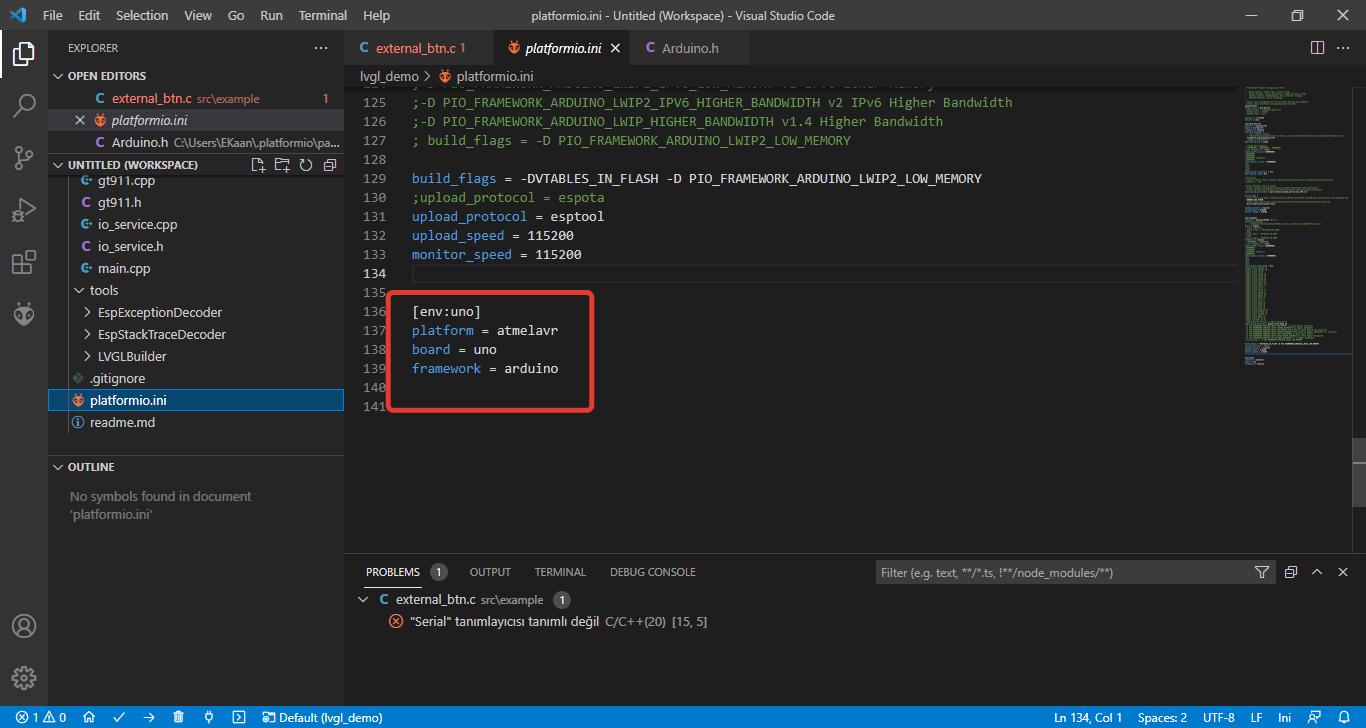Change language mode via Ini
This screenshot has width=1366, height=728.
[x=1285, y=717]
